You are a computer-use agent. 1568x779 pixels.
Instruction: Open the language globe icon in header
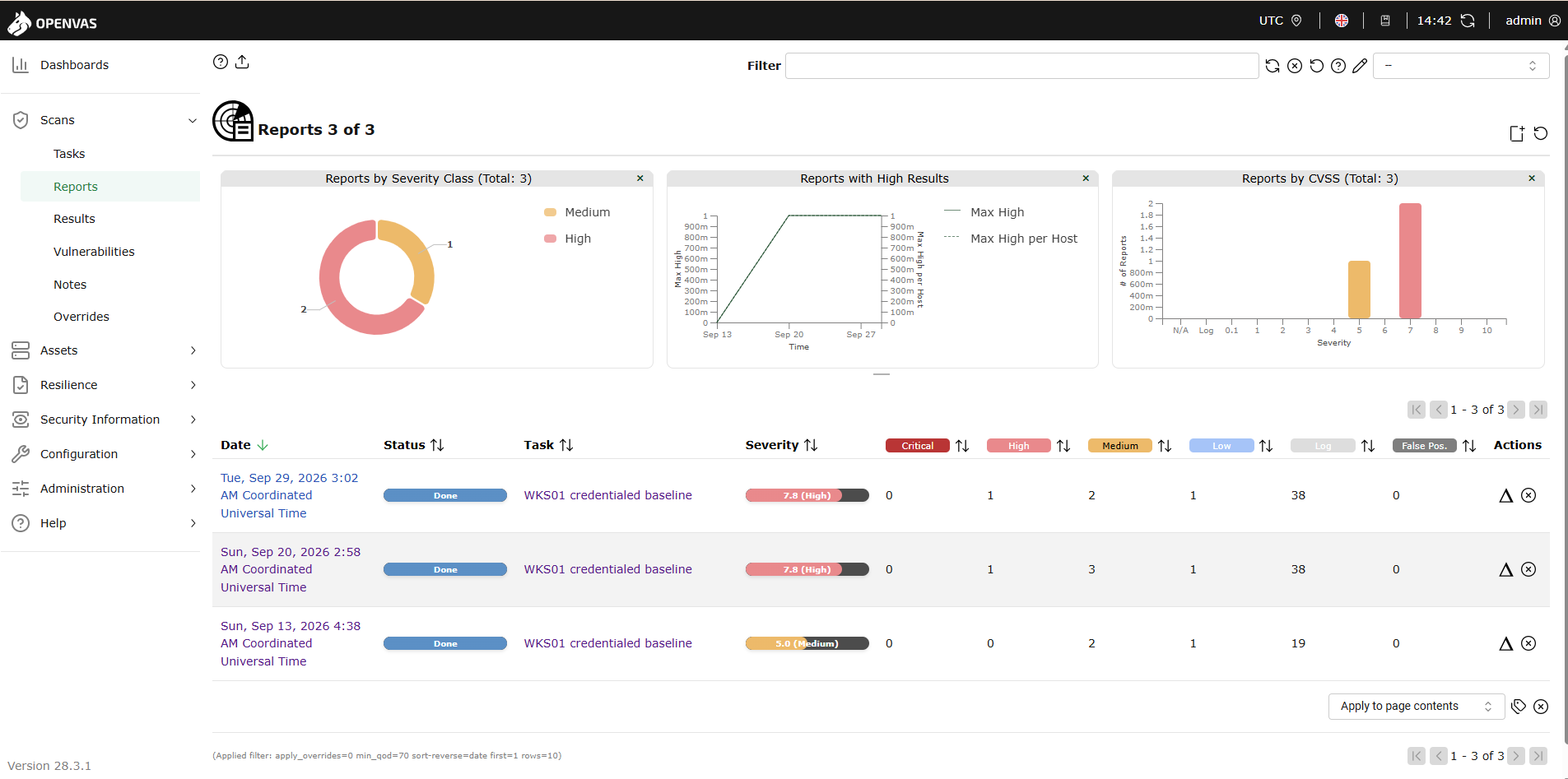(x=1342, y=21)
